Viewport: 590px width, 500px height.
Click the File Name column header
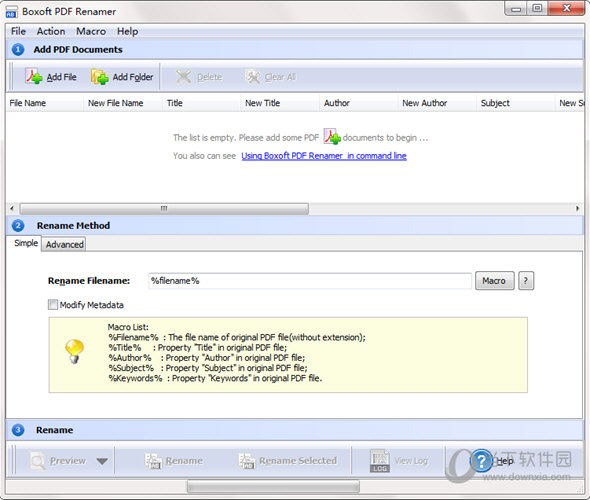(44, 103)
